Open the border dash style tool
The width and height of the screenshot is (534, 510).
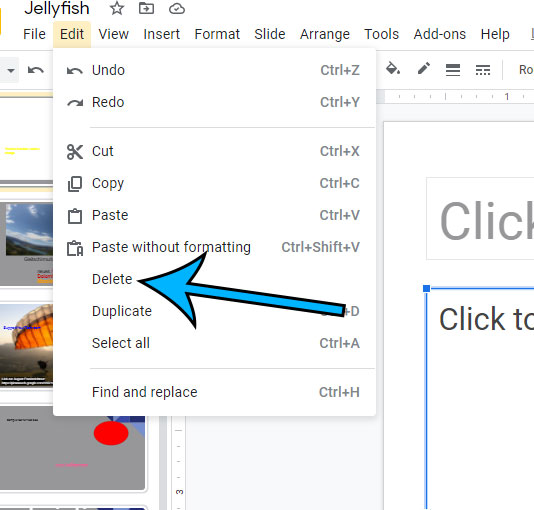tap(483, 70)
